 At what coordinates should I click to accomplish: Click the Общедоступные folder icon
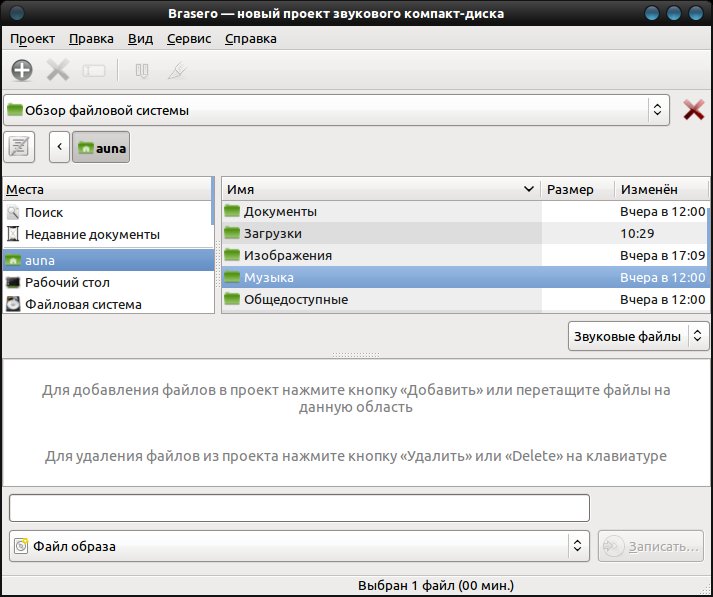[232, 299]
